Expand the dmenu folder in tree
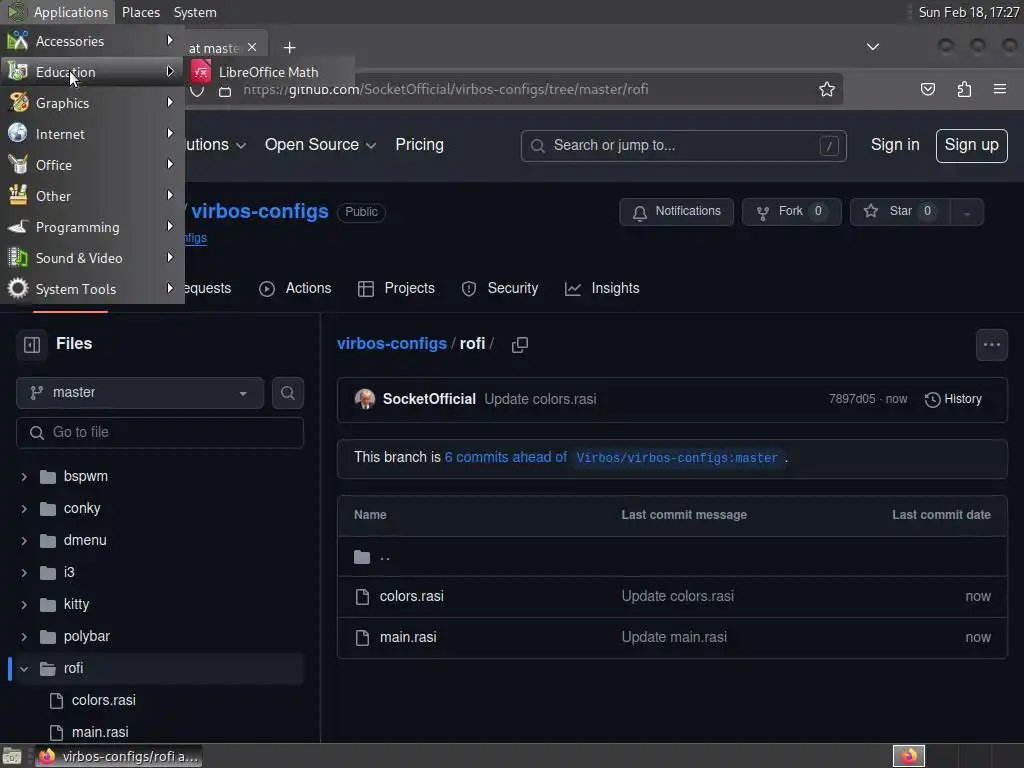The height and width of the screenshot is (768, 1024). 24,541
